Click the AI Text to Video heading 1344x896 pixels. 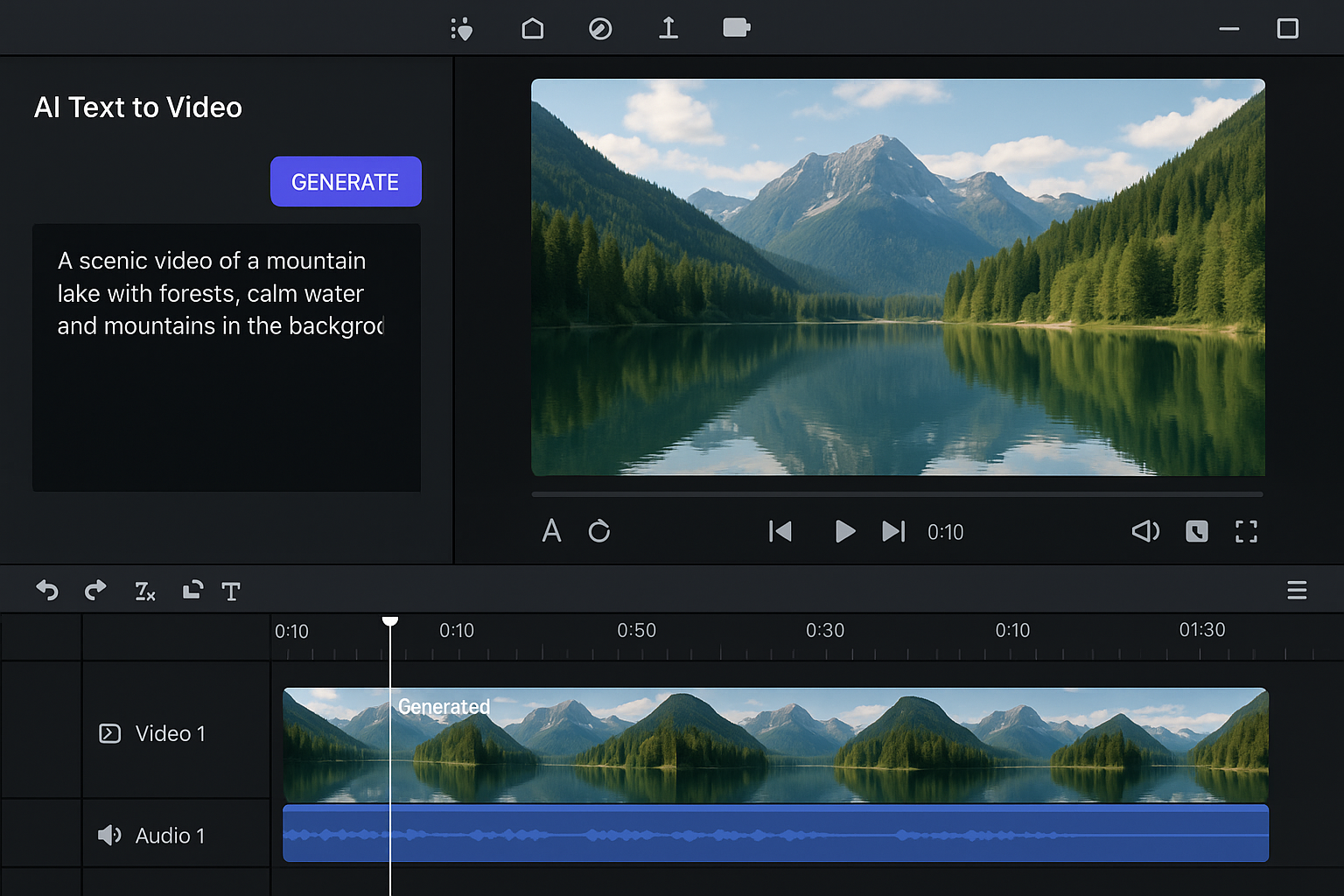(138, 107)
